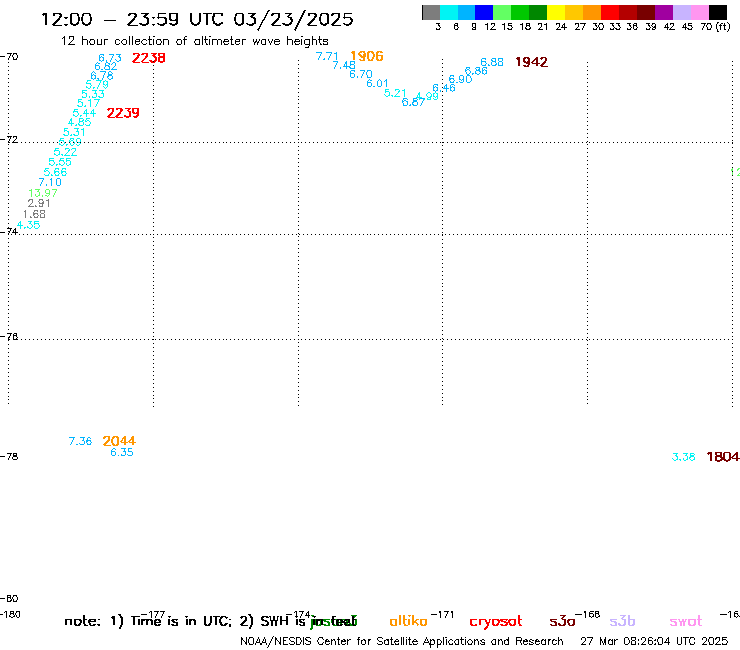The image size is (740, 650).
Task: Click the 5.44 wave height value
Action: click(x=84, y=113)
